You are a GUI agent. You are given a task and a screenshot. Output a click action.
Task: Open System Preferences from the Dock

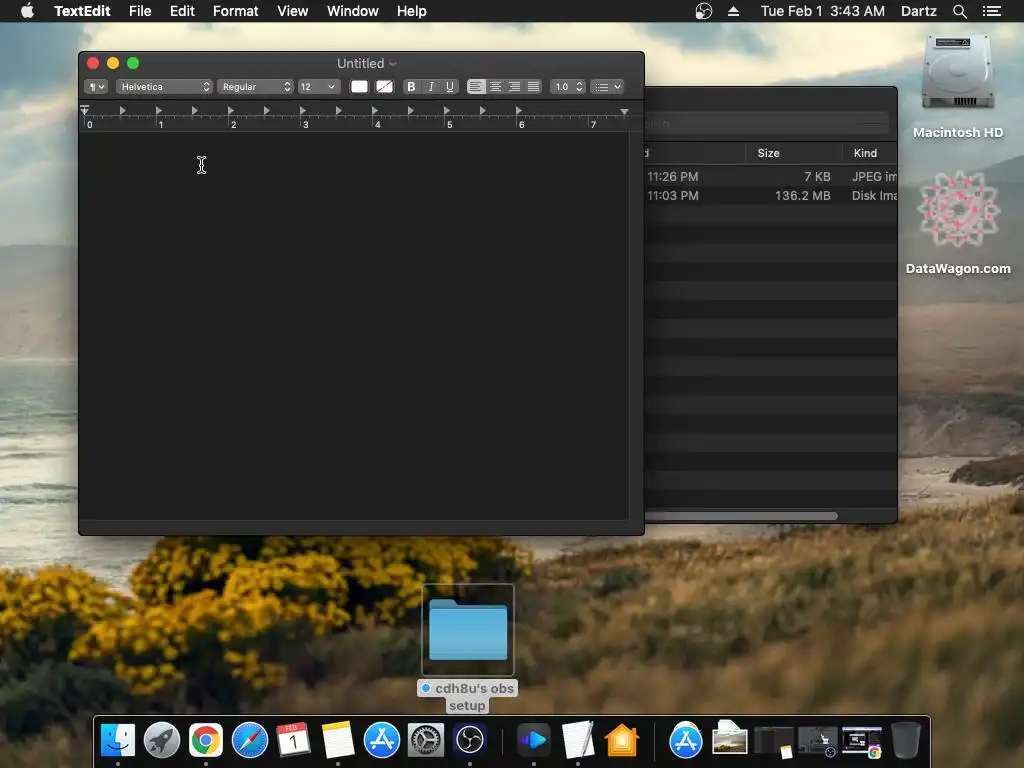pos(426,740)
